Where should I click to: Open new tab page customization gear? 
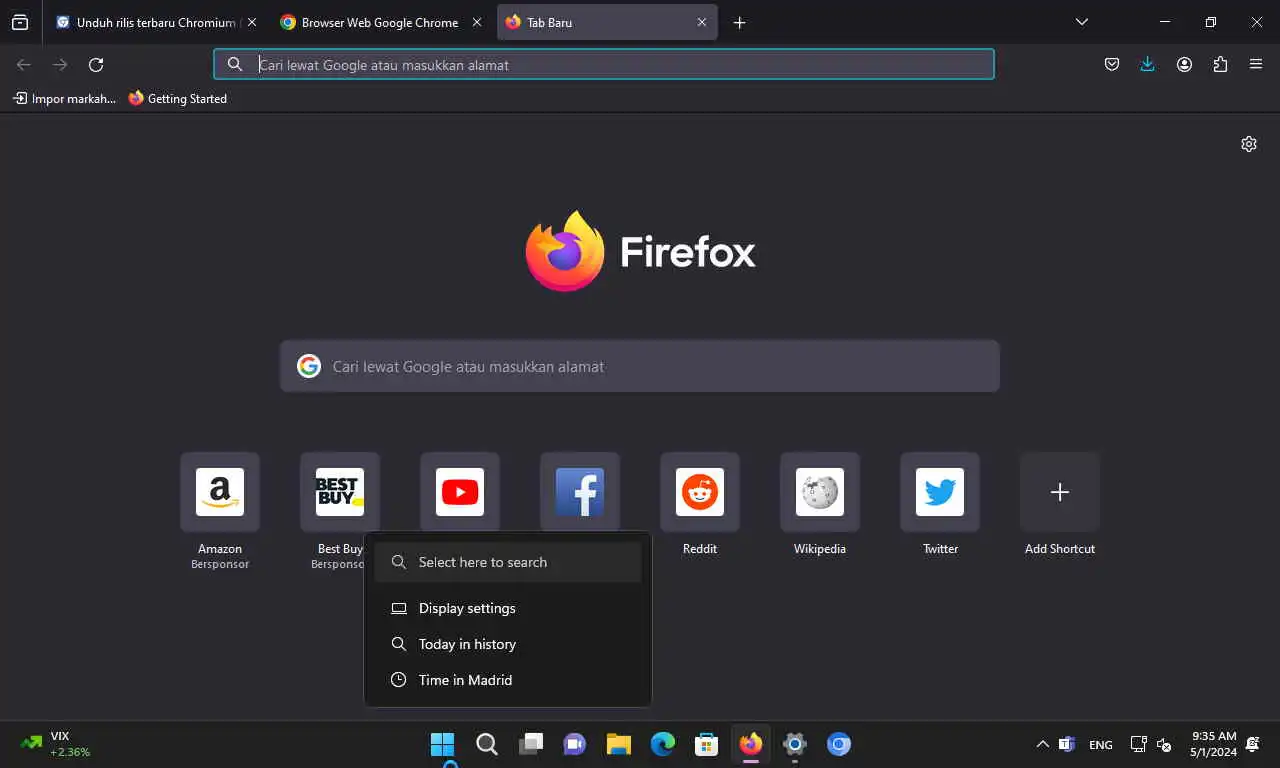1249,144
